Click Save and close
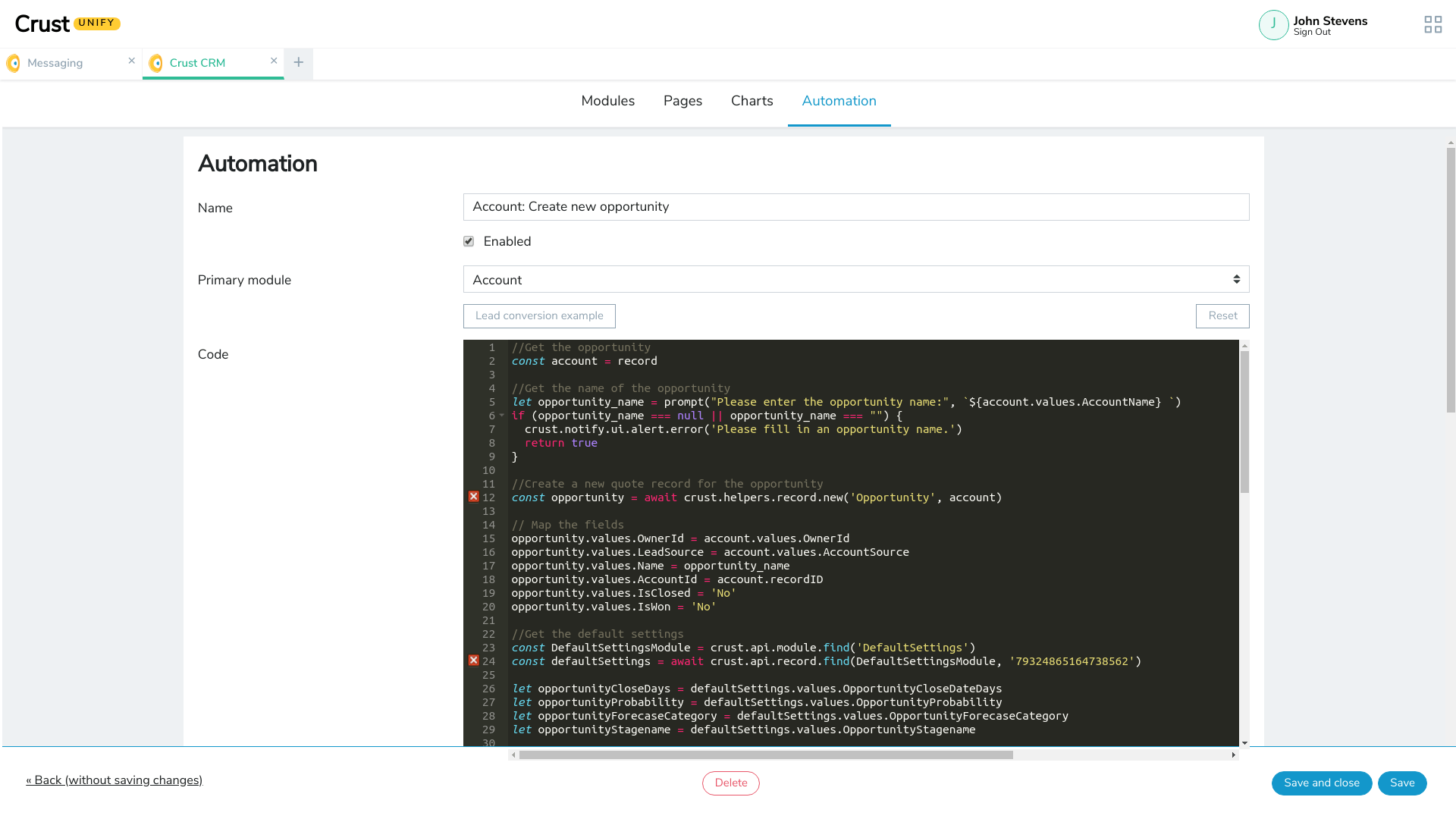 click(x=1322, y=783)
